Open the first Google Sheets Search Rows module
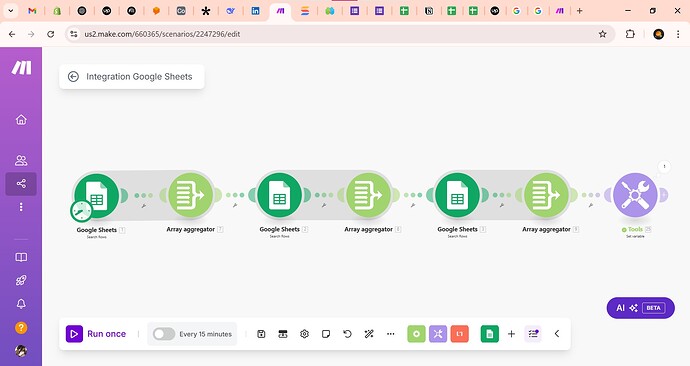 pyautogui.click(x=96, y=195)
